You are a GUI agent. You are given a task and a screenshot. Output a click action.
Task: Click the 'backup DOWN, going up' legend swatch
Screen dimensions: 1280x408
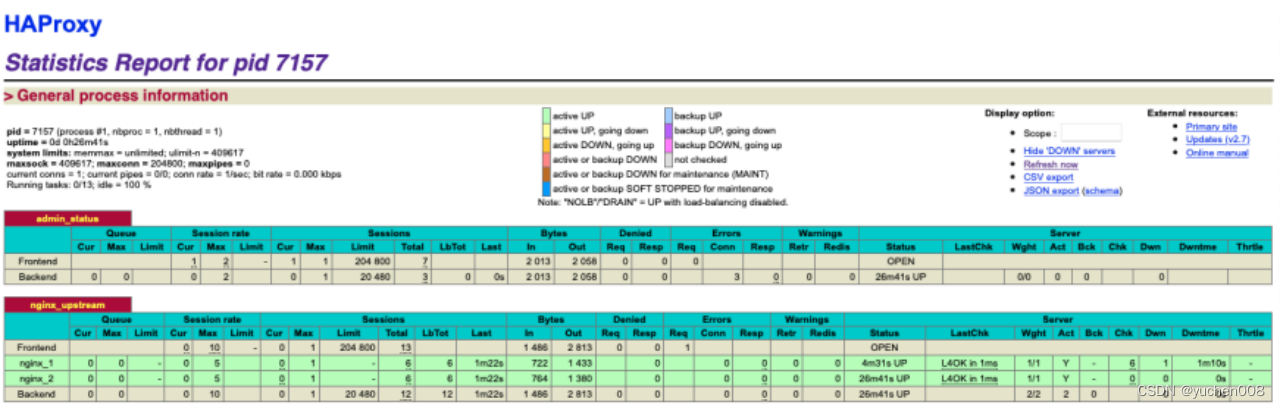667,145
